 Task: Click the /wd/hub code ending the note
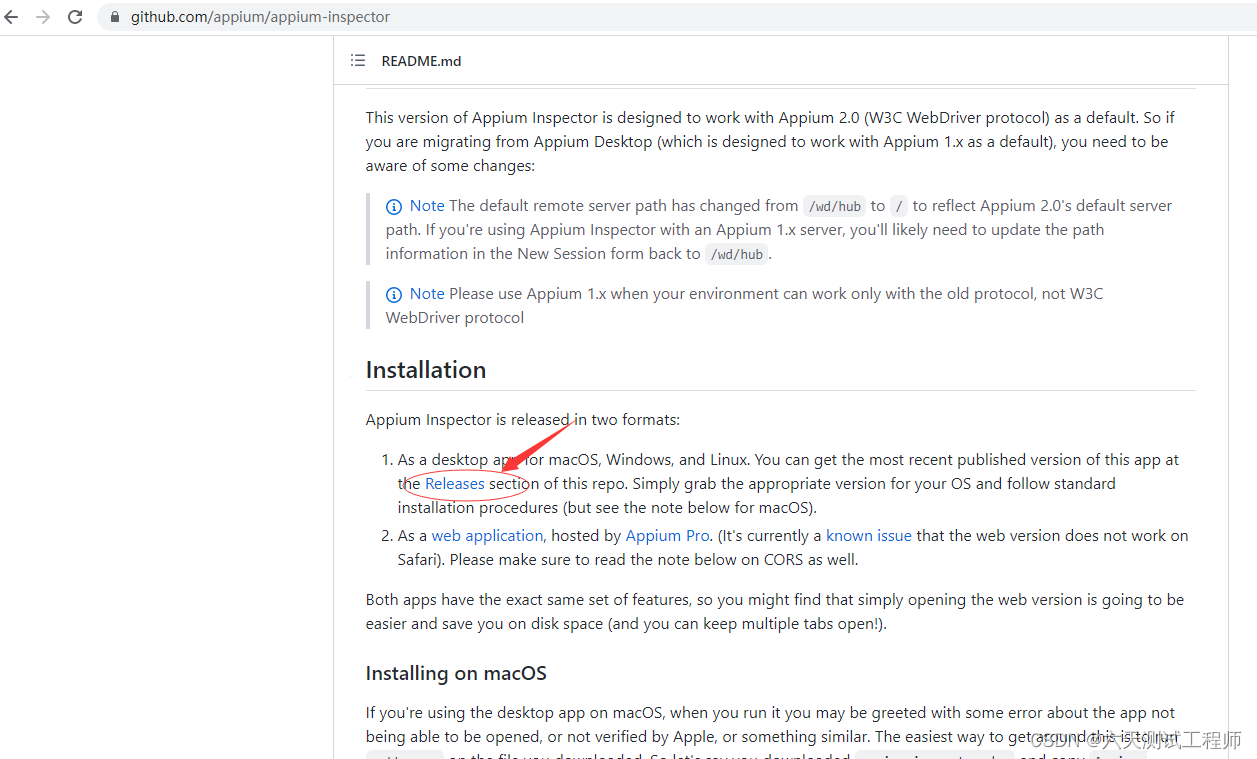click(x=736, y=254)
